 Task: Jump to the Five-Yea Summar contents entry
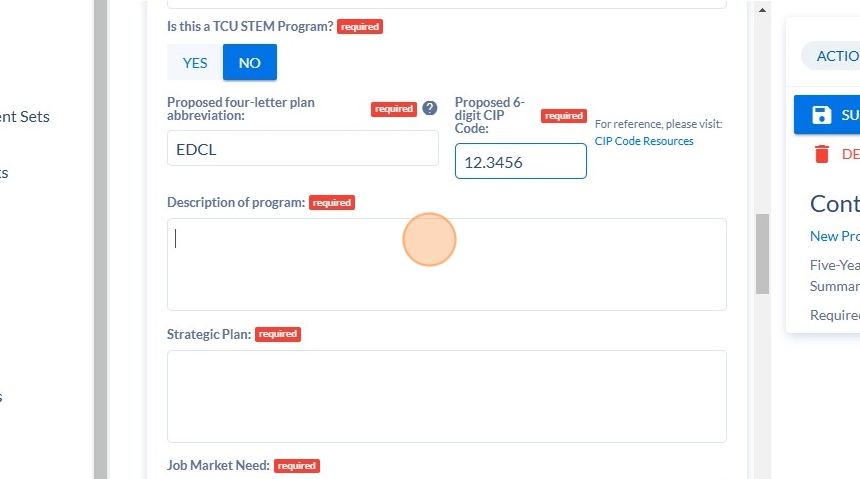tap(835, 275)
